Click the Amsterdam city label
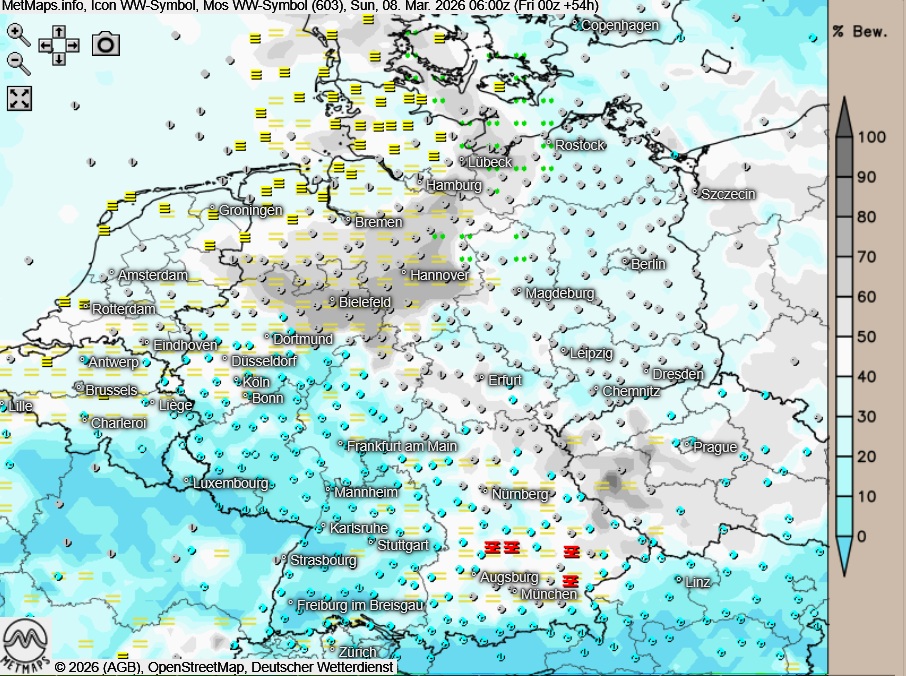This screenshot has width=906, height=676. click(153, 275)
